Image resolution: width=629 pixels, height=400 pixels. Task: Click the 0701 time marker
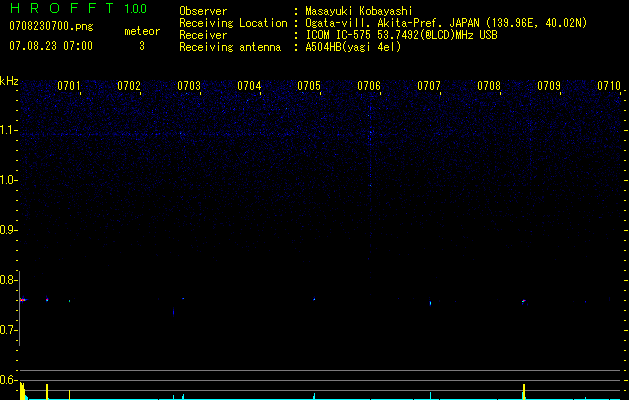pyautogui.click(x=69, y=86)
